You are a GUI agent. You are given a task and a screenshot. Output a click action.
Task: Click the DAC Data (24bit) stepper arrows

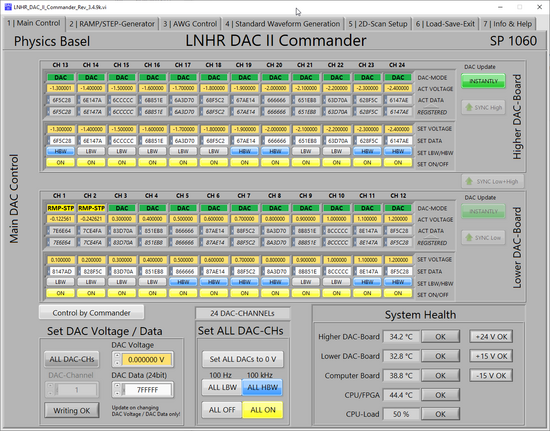(117, 389)
